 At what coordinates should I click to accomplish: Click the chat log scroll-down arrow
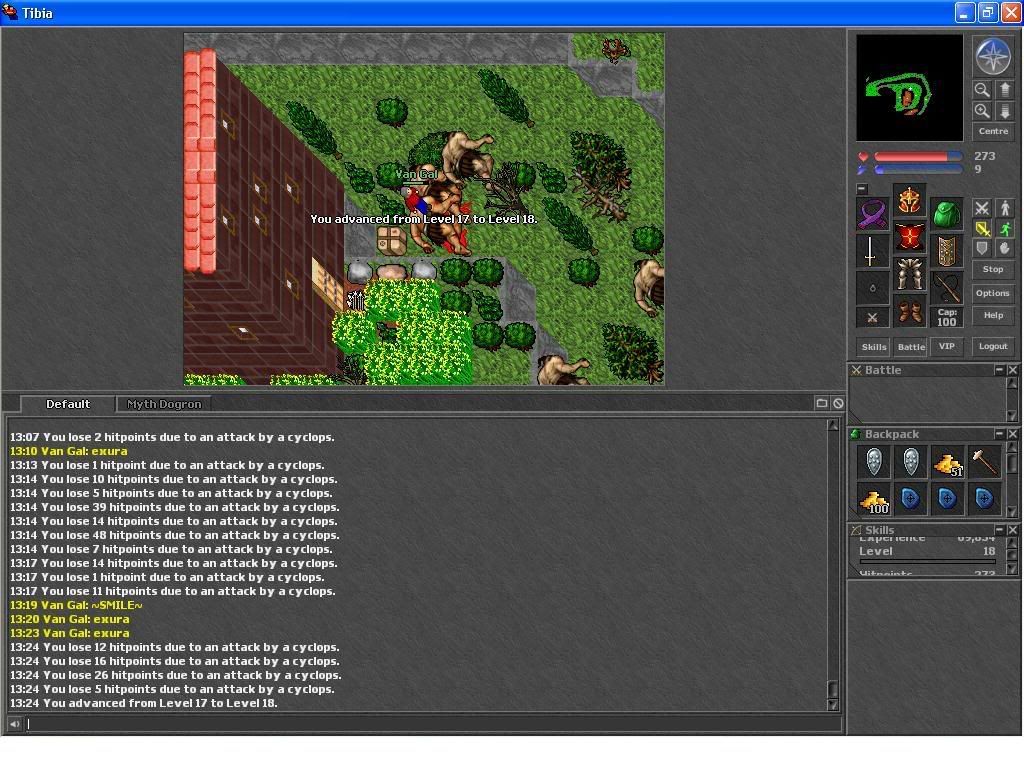[x=833, y=705]
